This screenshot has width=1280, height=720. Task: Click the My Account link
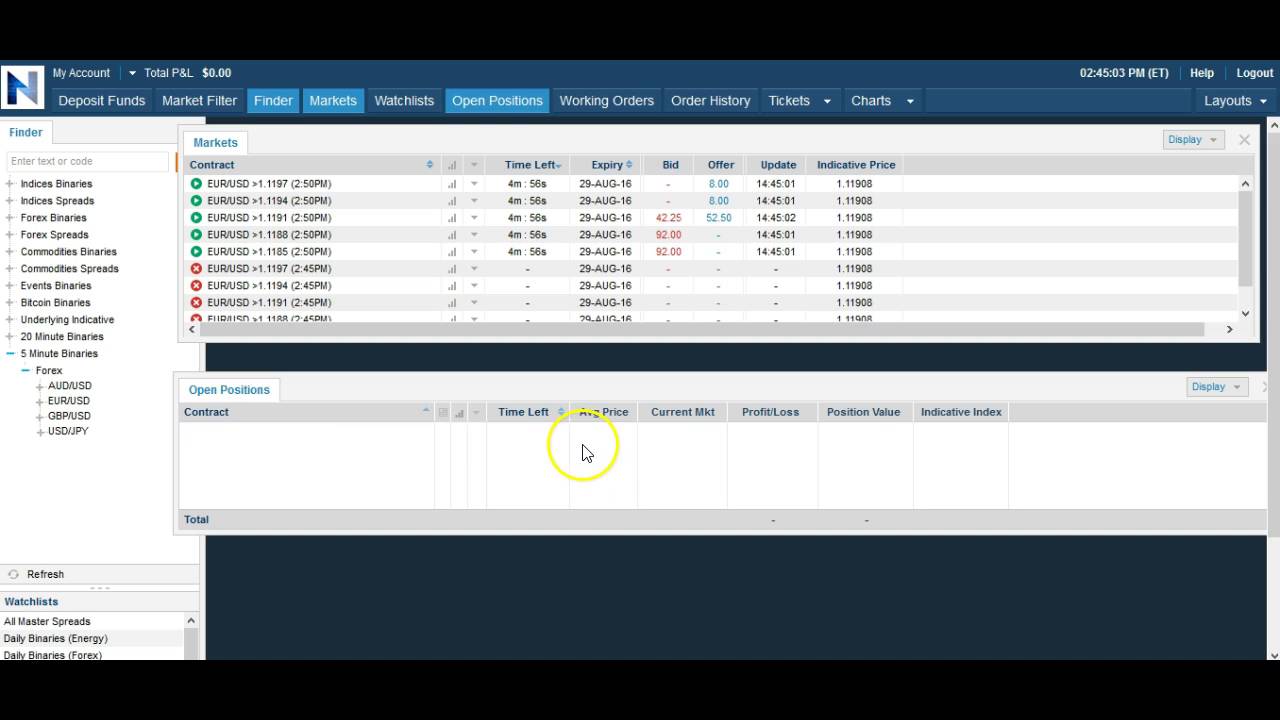click(81, 73)
